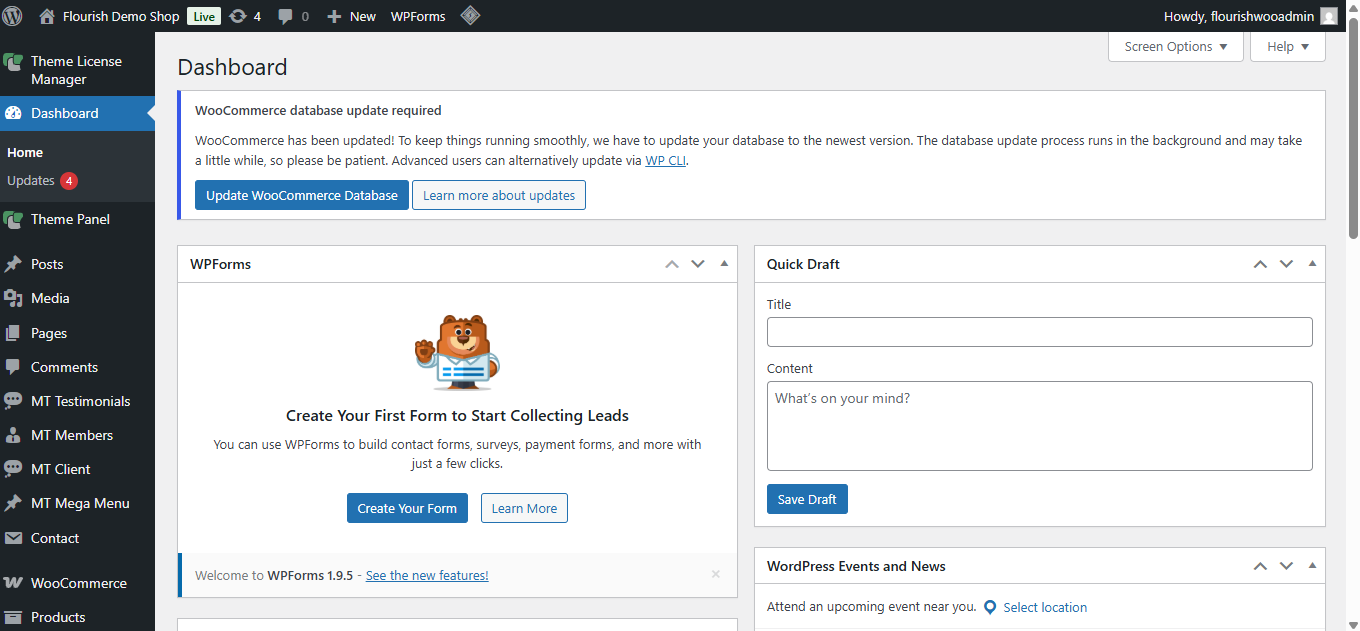Open the MT Testimonials menu label
This screenshot has height=631, width=1360.
81,401
